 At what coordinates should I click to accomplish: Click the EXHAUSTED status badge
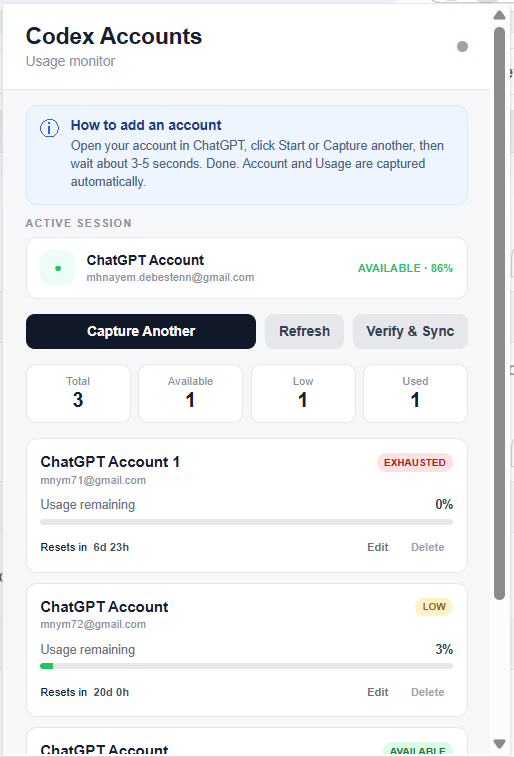pyautogui.click(x=415, y=463)
